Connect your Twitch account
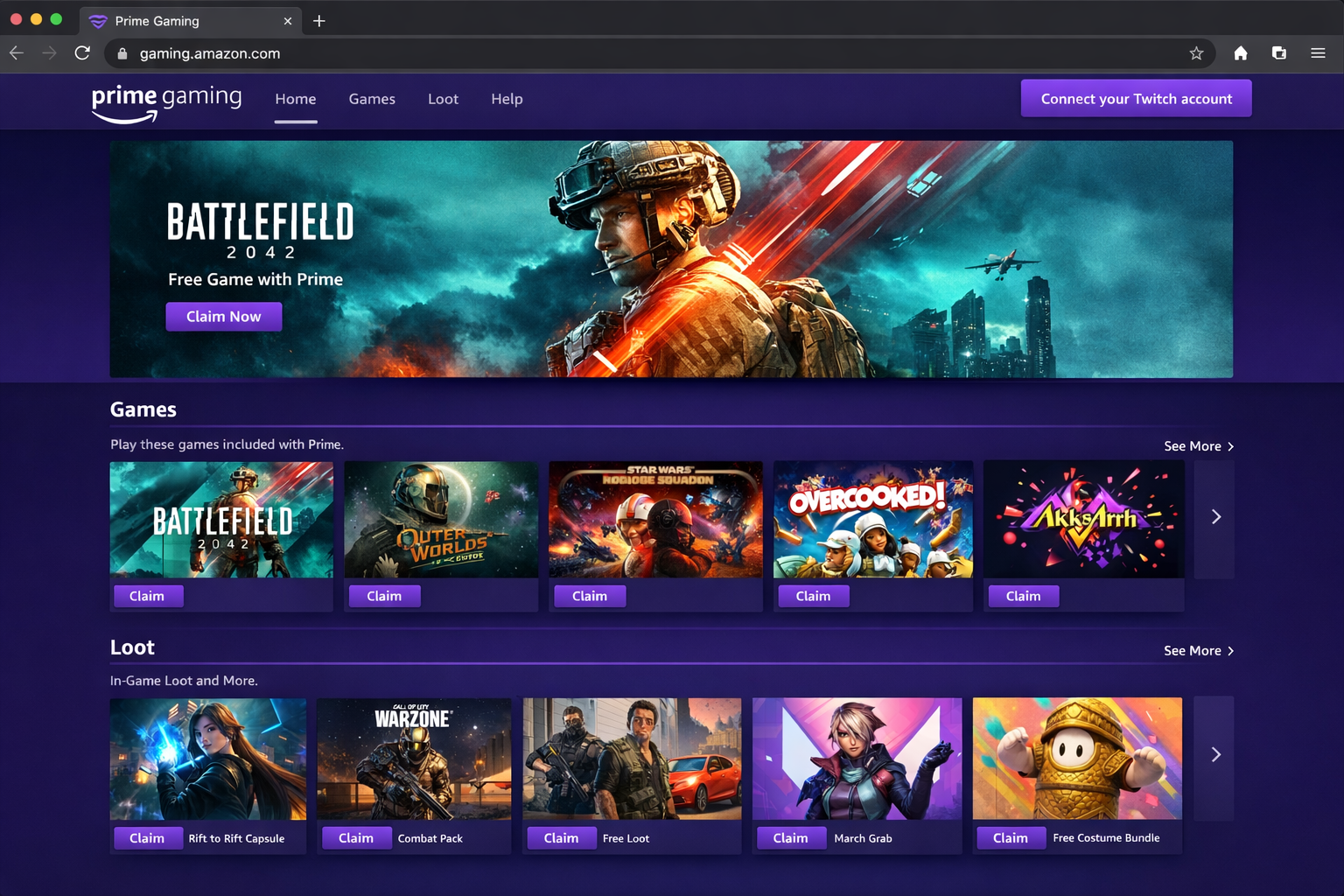1344x896 pixels. (x=1135, y=98)
